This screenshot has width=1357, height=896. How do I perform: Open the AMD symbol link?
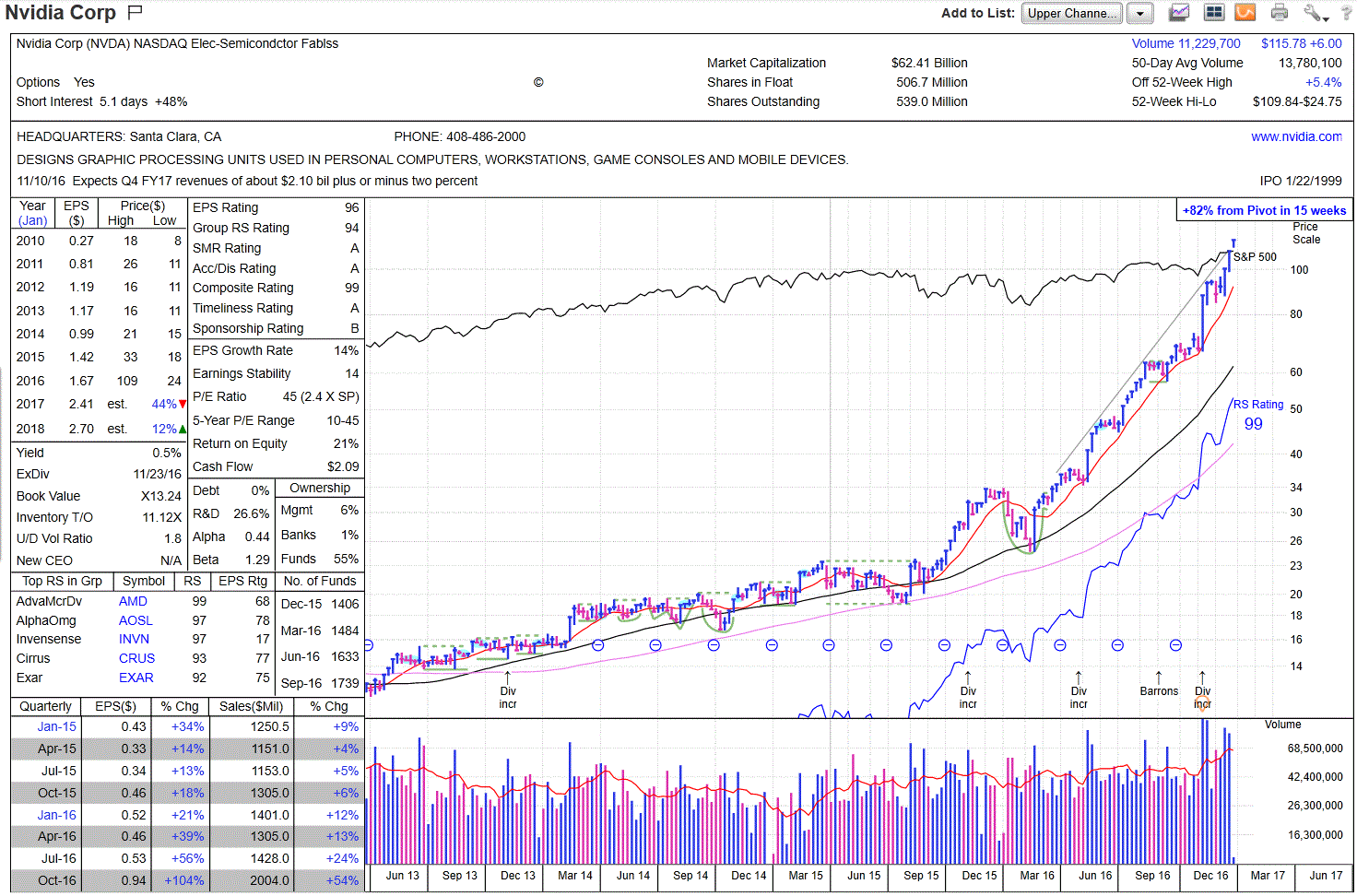click(x=133, y=601)
